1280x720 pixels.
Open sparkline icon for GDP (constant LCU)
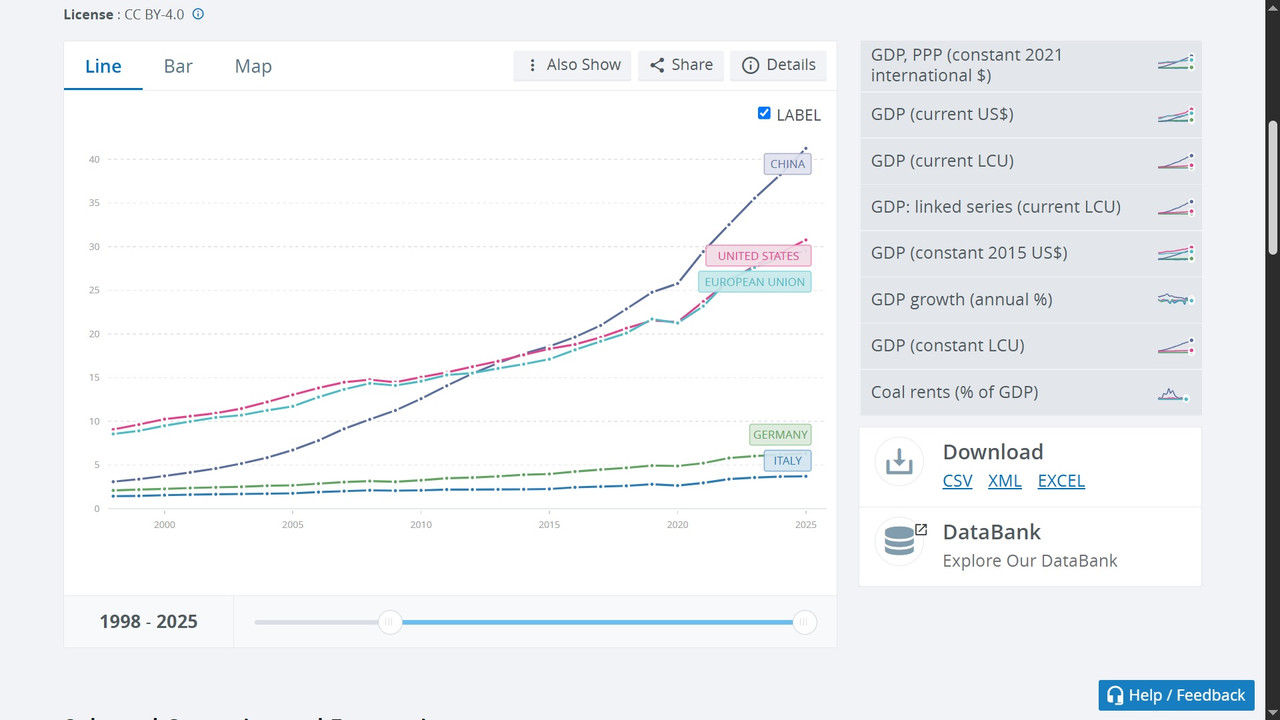click(1176, 346)
